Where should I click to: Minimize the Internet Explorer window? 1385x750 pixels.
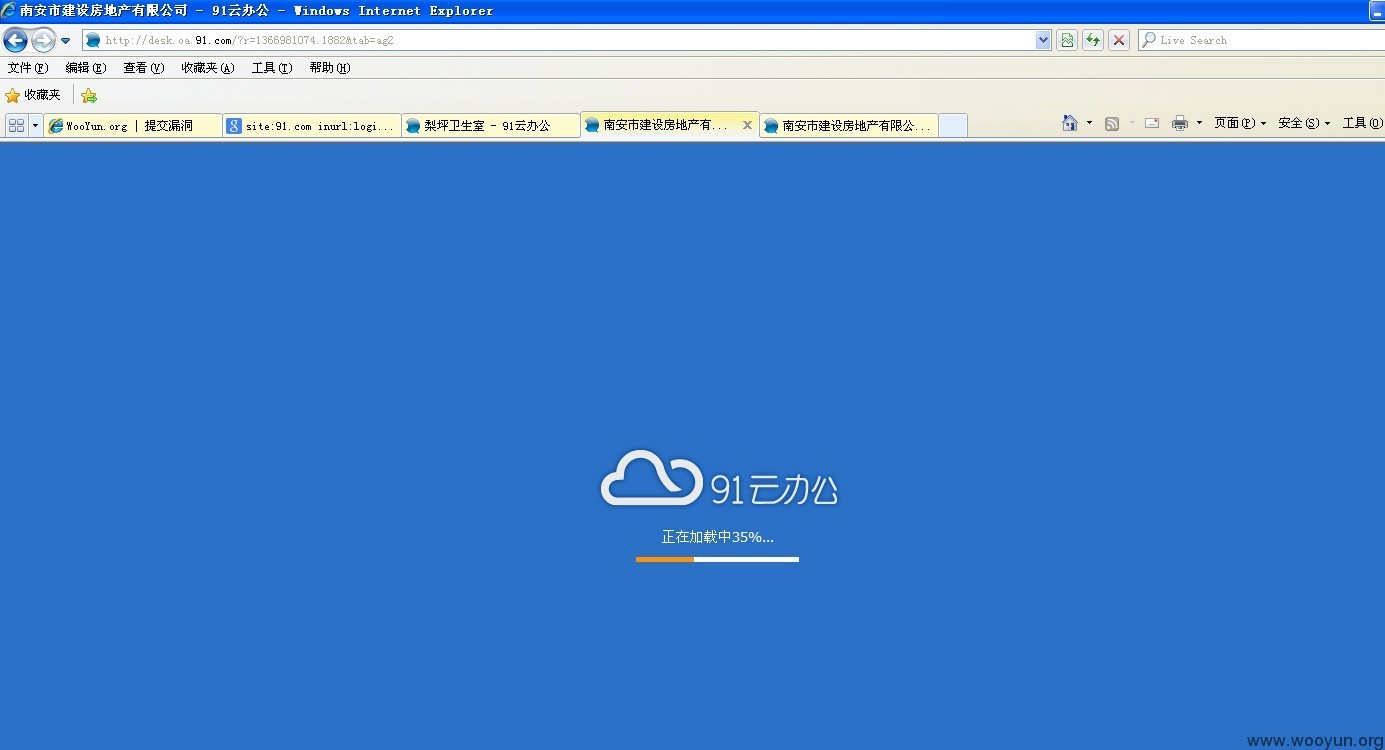click(1379, 10)
